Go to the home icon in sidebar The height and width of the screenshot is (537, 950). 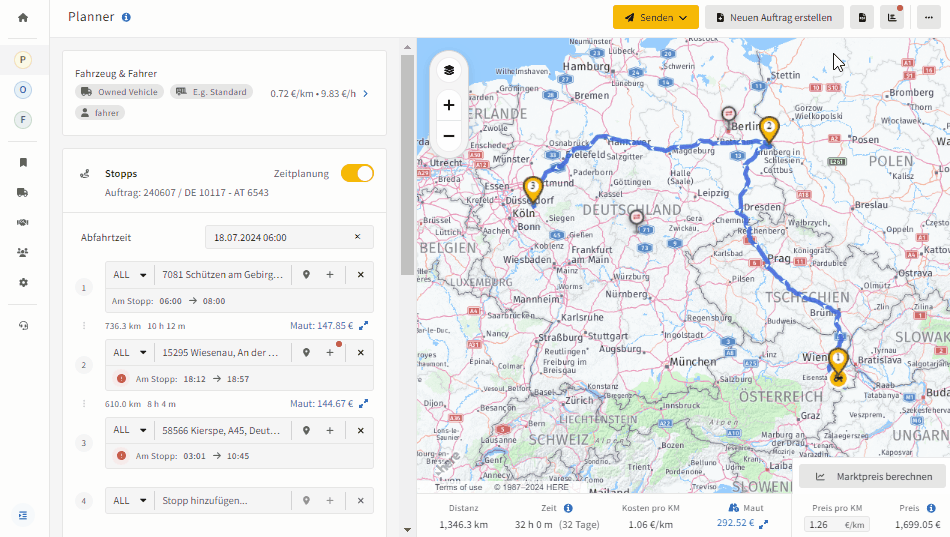pyautogui.click(x=23, y=18)
